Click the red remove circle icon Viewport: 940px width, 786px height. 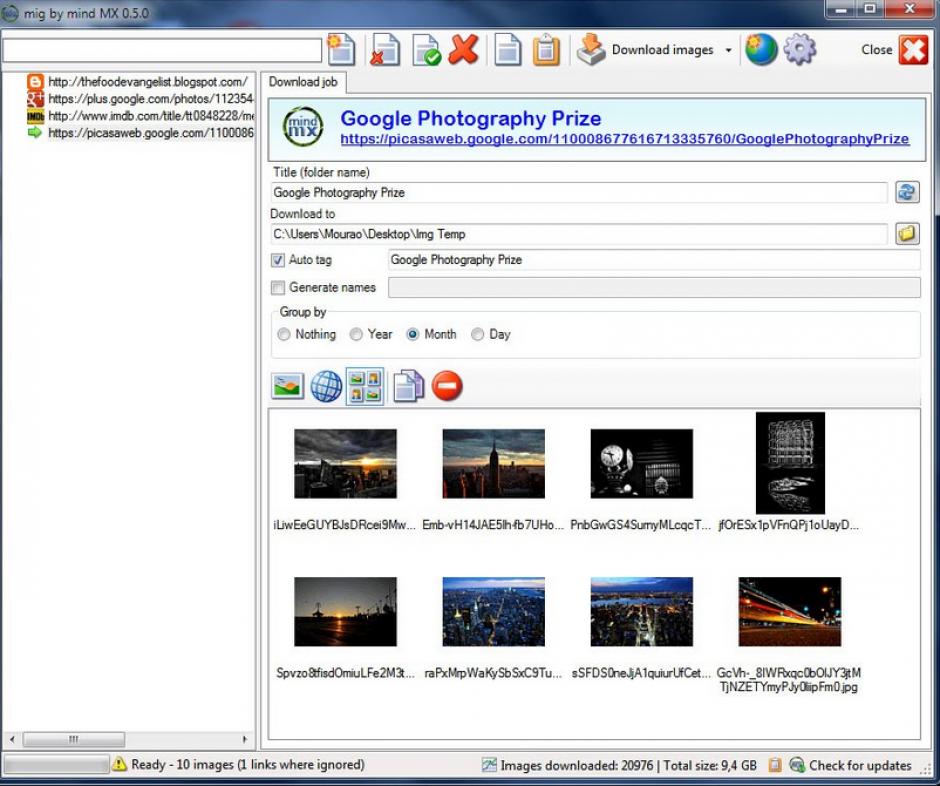[447, 386]
